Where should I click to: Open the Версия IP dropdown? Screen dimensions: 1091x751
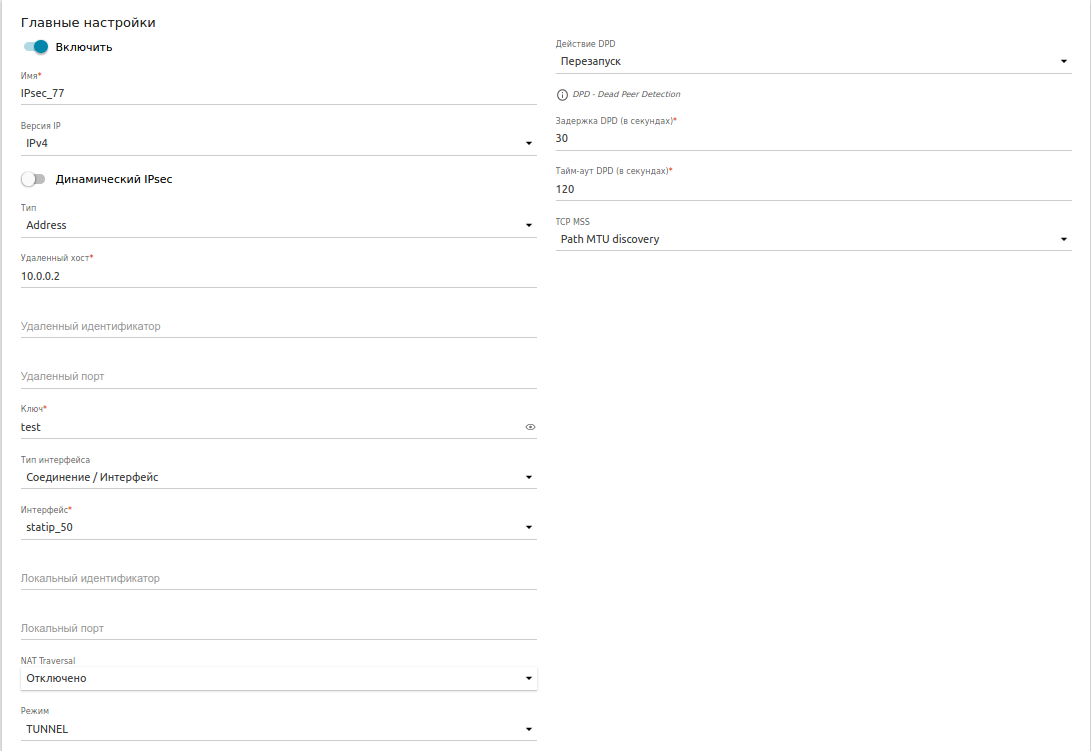[x=278, y=143]
